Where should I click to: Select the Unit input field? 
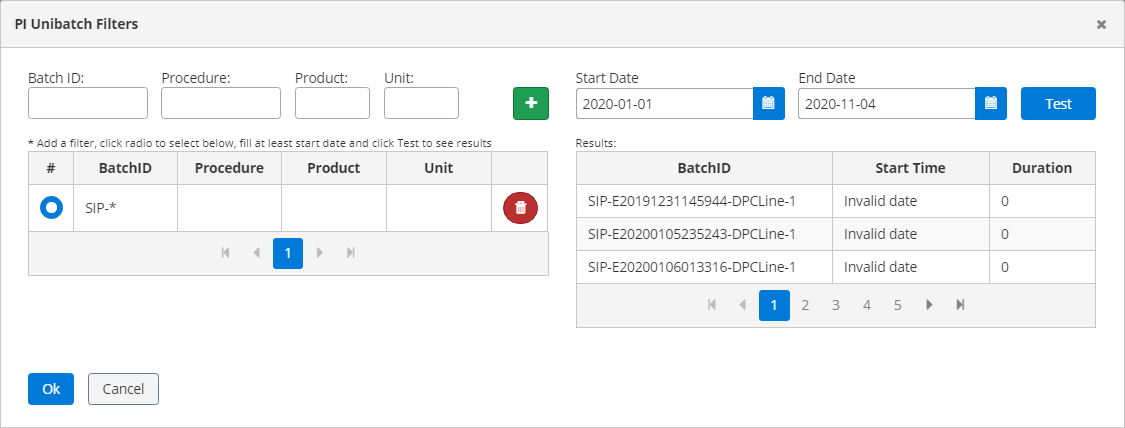point(421,103)
